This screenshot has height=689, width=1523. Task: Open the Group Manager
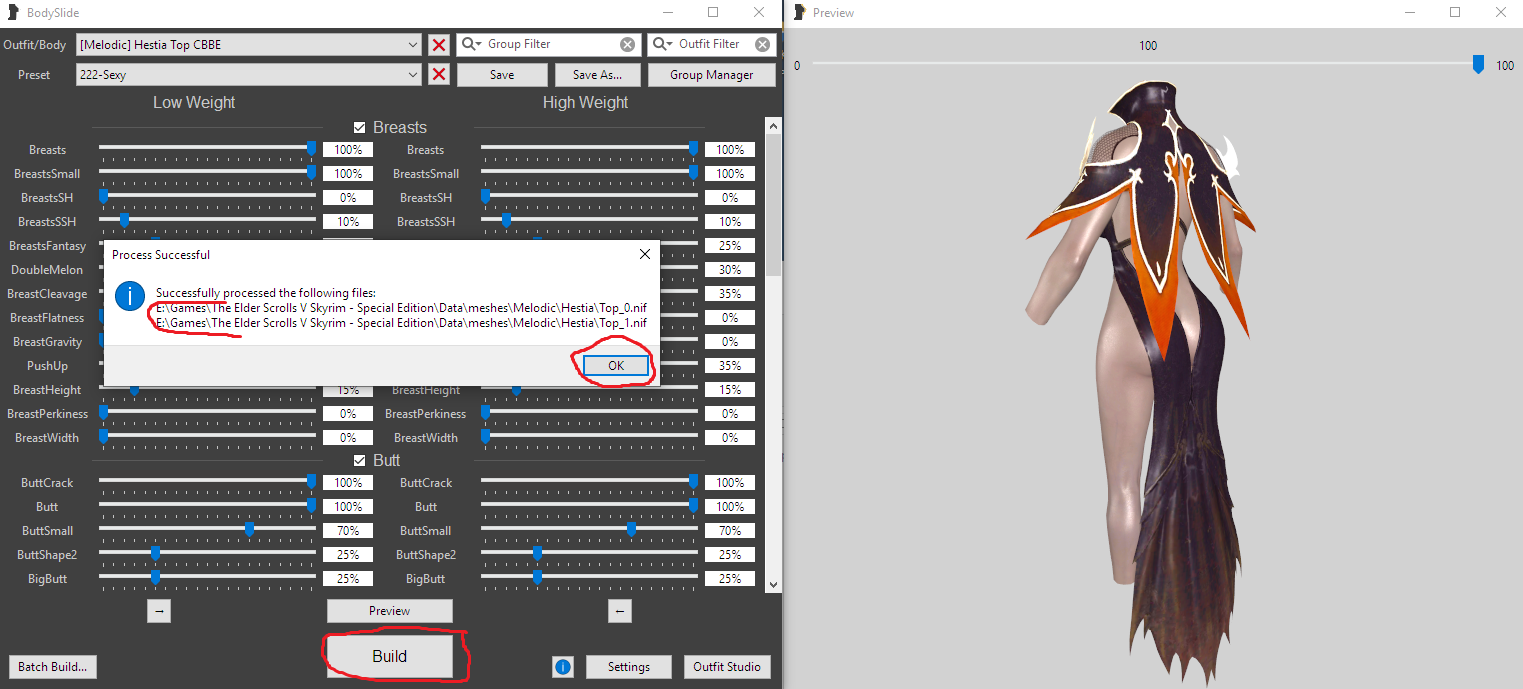click(712, 75)
